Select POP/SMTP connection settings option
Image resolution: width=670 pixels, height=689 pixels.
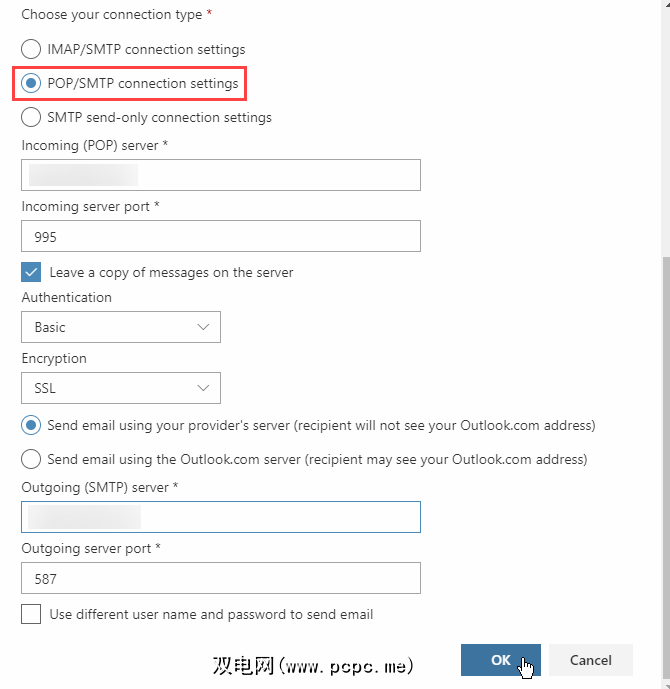pyautogui.click(x=31, y=83)
